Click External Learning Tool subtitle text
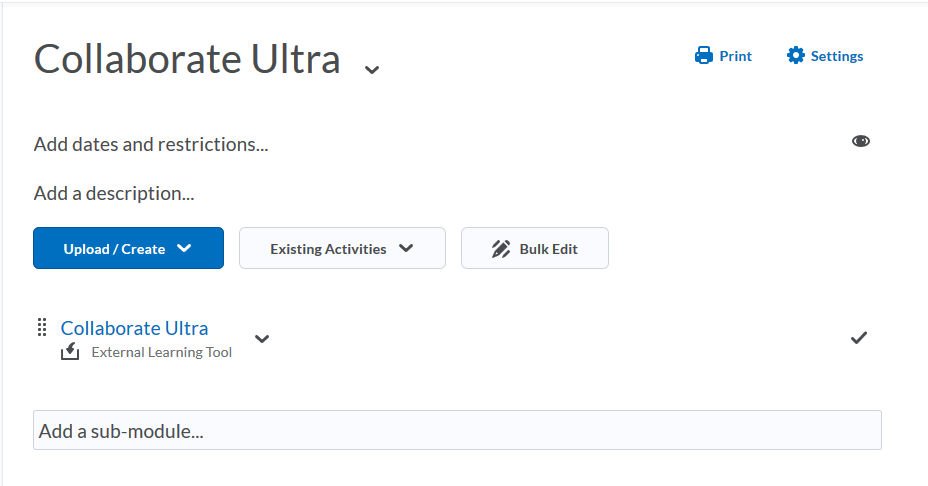The width and height of the screenshot is (928, 486). pyautogui.click(x=161, y=352)
